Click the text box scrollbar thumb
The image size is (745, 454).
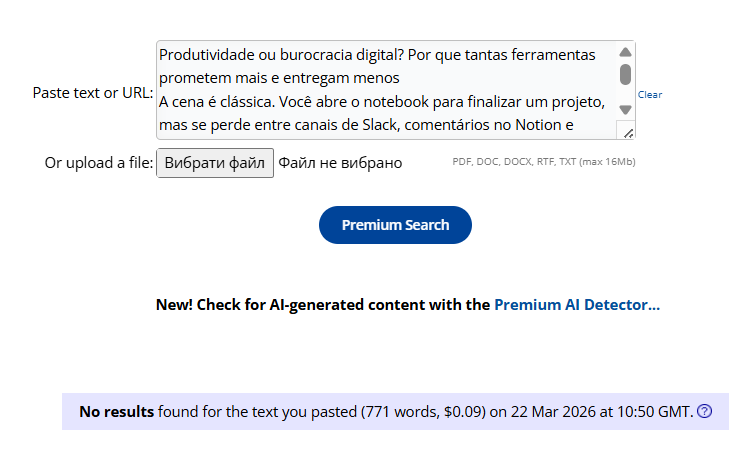pyautogui.click(x=625, y=74)
